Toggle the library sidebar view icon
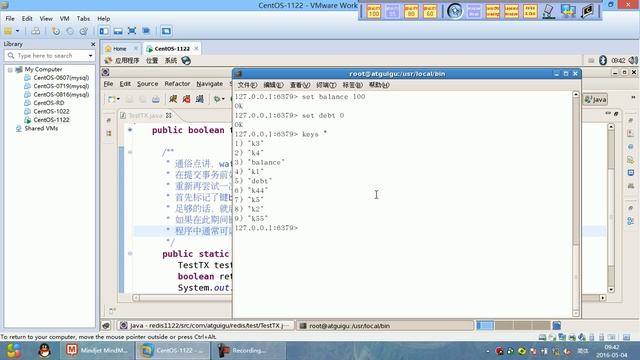The image size is (640, 360). [104, 31]
